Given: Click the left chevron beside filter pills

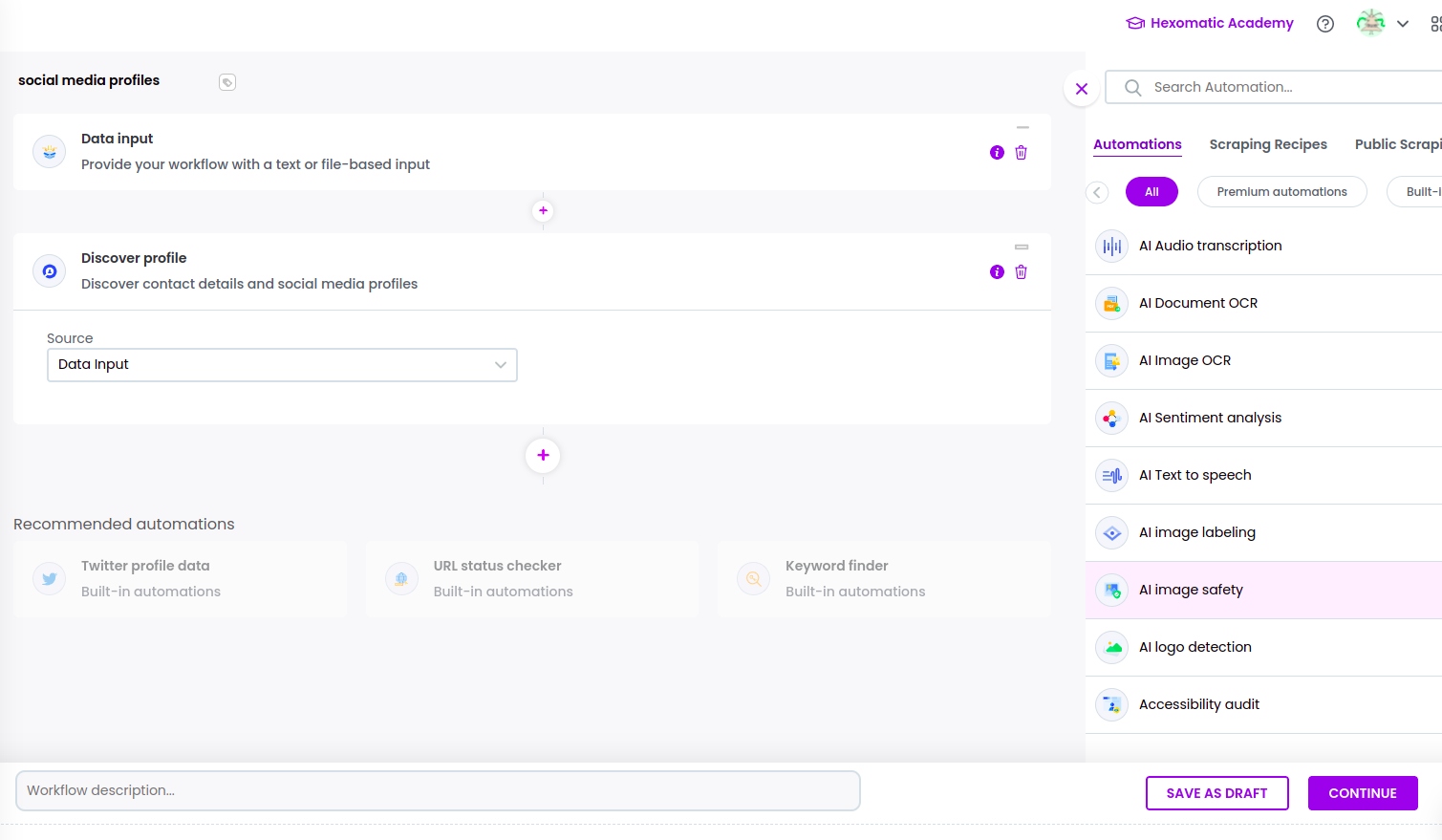Looking at the screenshot, I should pos(1097,191).
